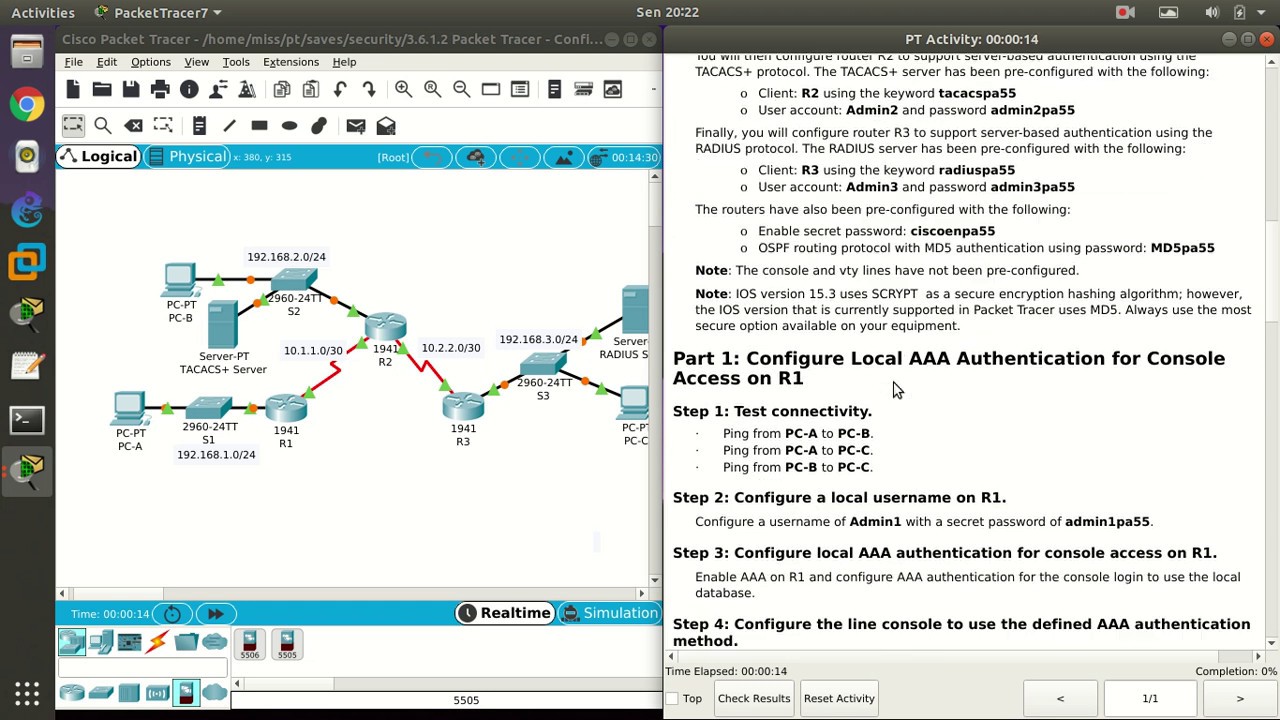The image size is (1280, 720).
Task: Open the Help menu
Action: click(x=344, y=62)
